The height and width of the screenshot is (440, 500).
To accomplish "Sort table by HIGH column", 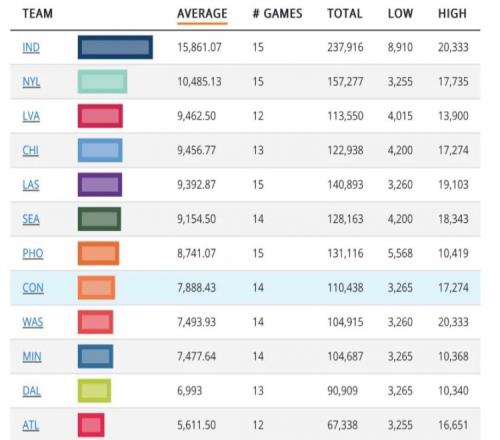I will pyautogui.click(x=452, y=14).
